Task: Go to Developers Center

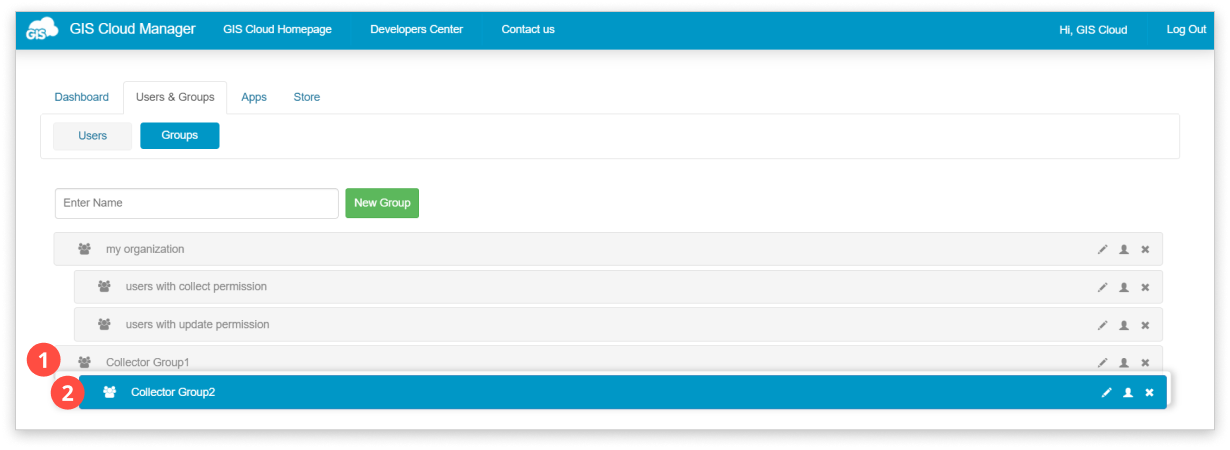Action: pyautogui.click(x=416, y=30)
